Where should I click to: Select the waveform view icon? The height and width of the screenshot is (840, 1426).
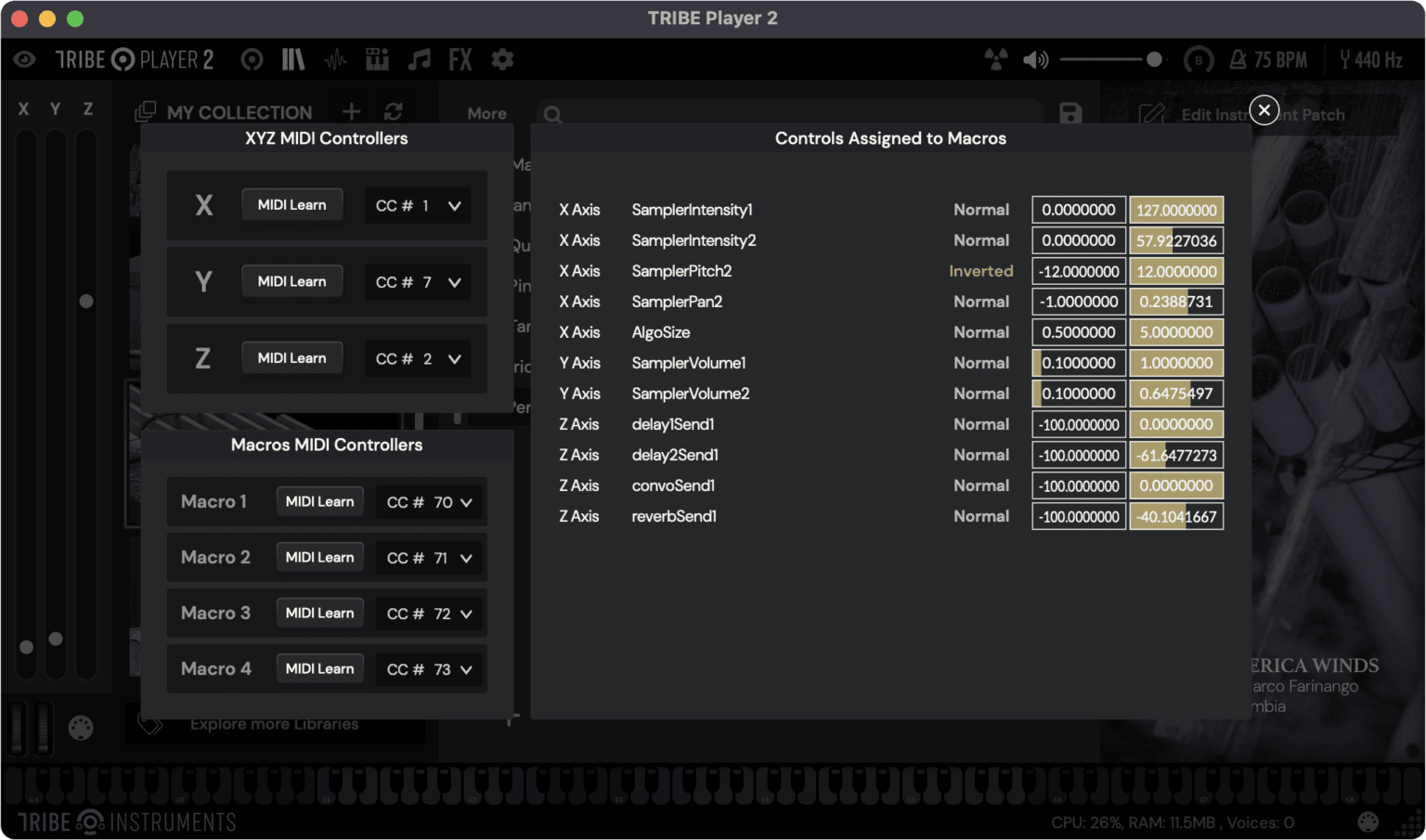point(335,59)
